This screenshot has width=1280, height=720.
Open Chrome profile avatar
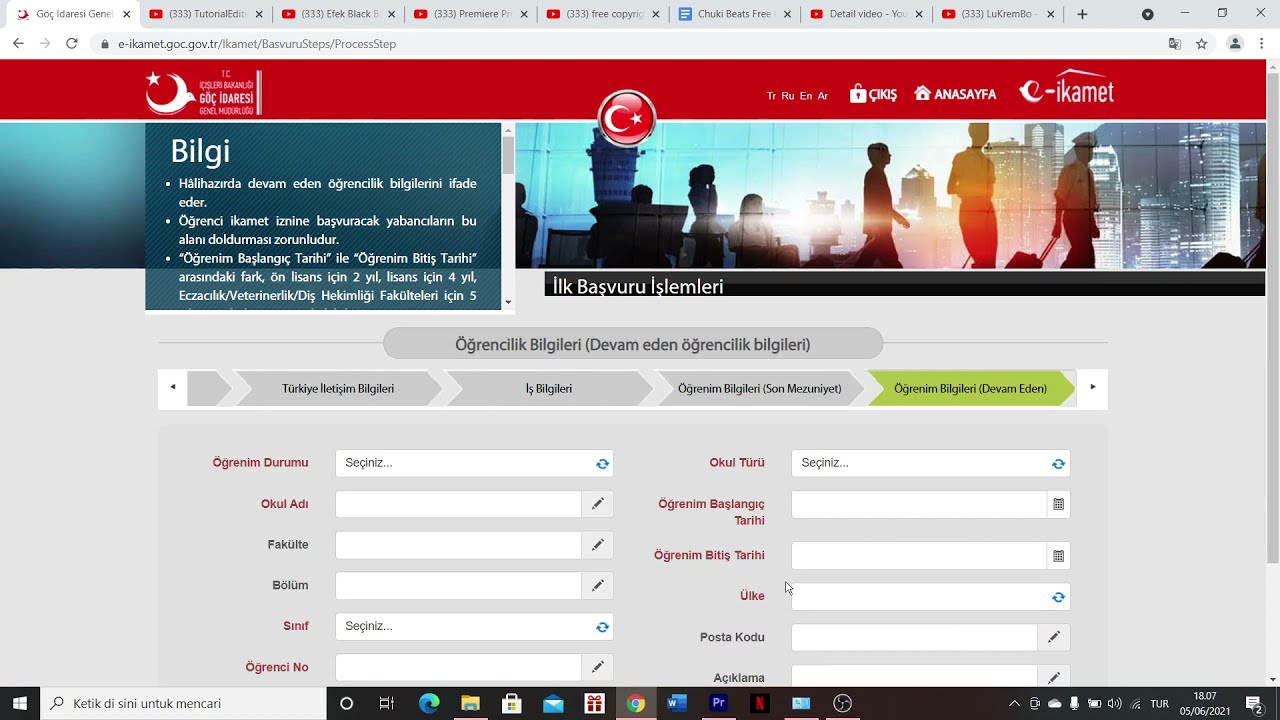(x=1235, y=44)
